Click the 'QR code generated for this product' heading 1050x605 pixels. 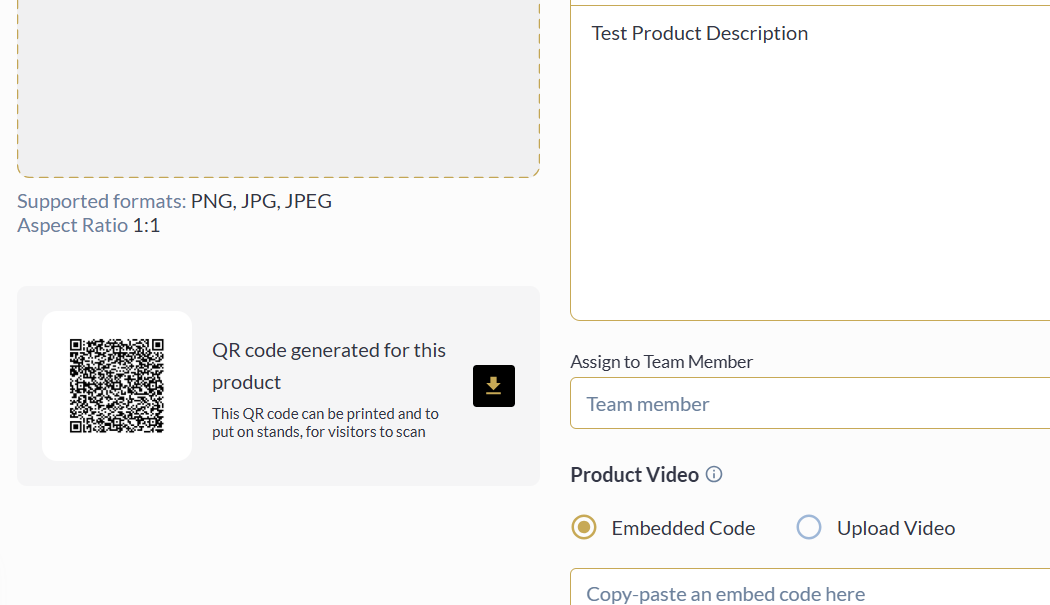(x=329, y=366)
